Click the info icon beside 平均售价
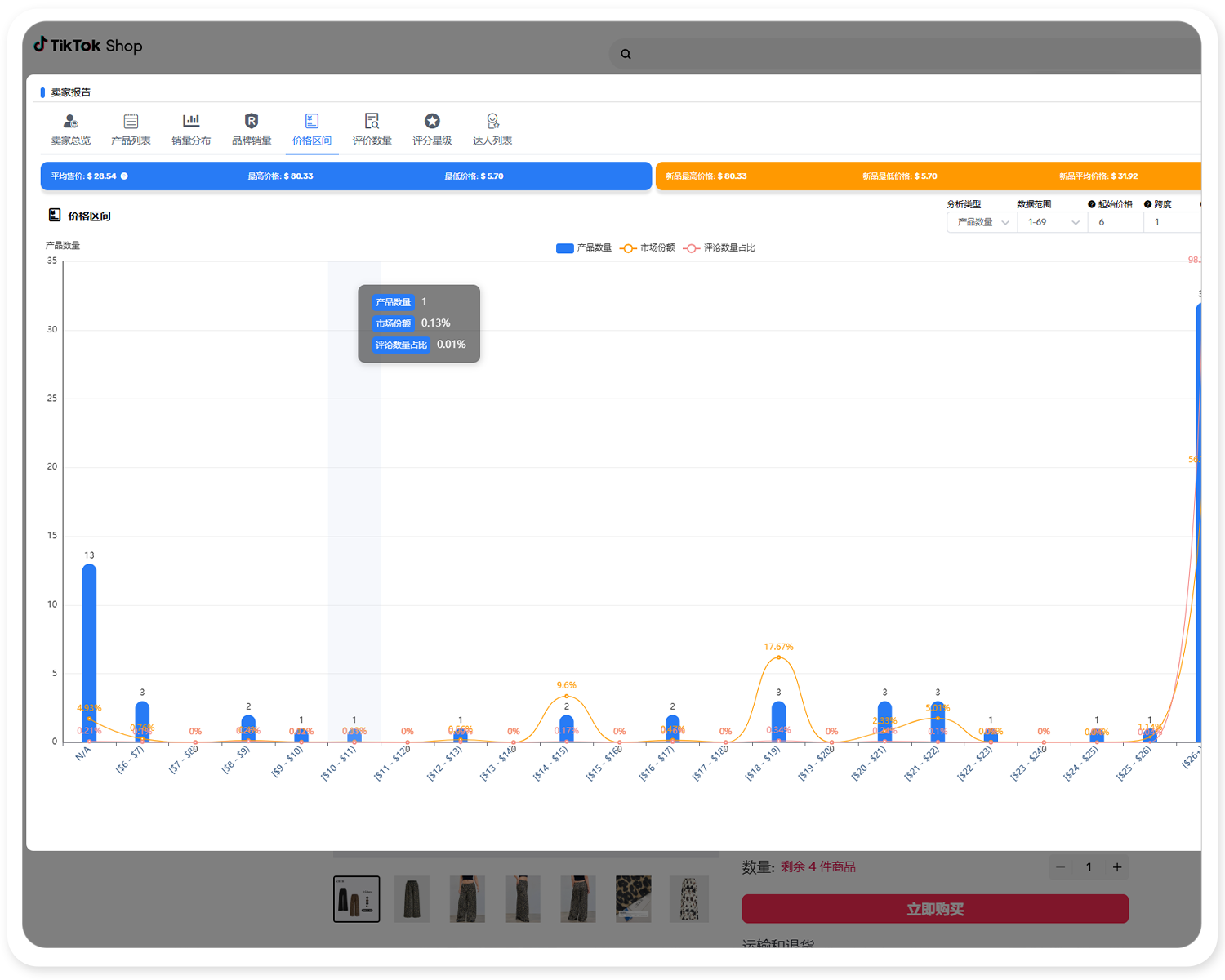Image resolution: width=1225 pixels, height=980 pixels. 124,176
